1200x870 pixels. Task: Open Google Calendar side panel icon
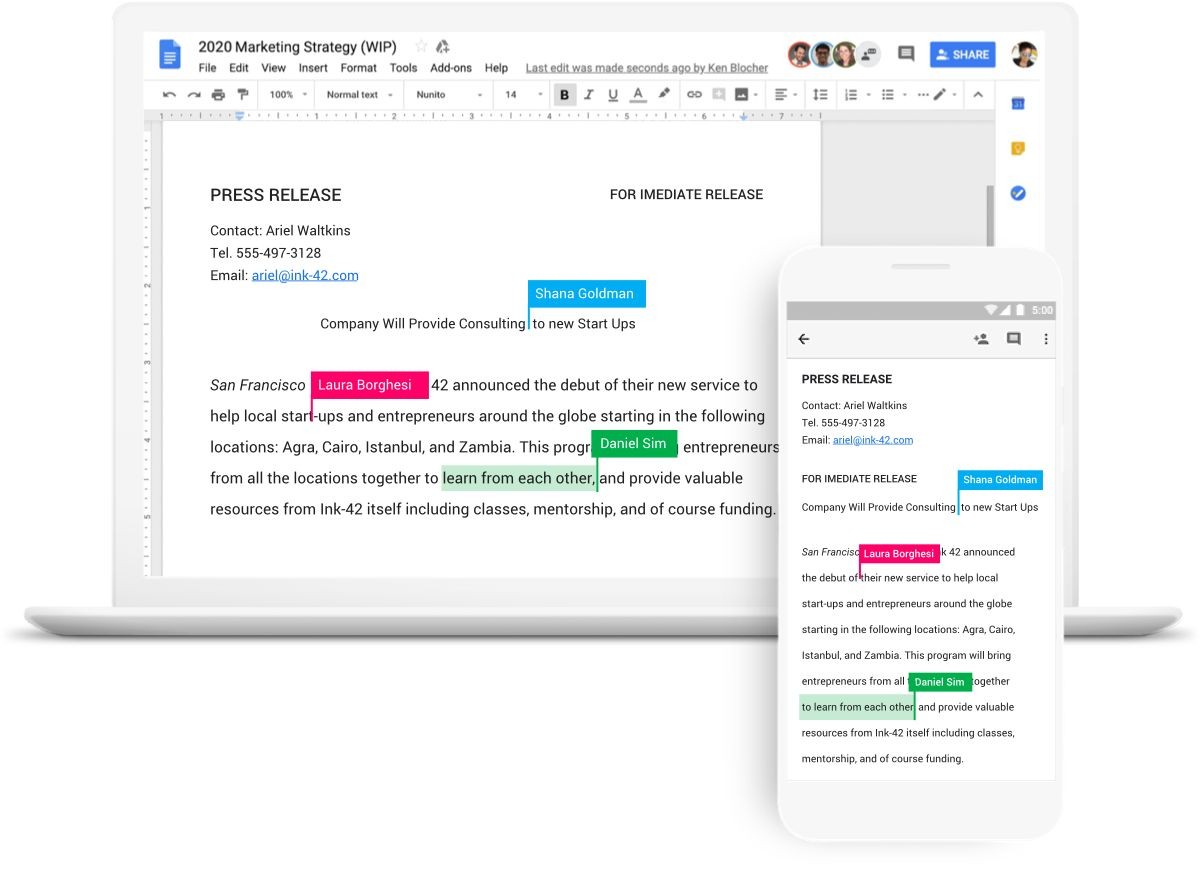point(1018,104)
